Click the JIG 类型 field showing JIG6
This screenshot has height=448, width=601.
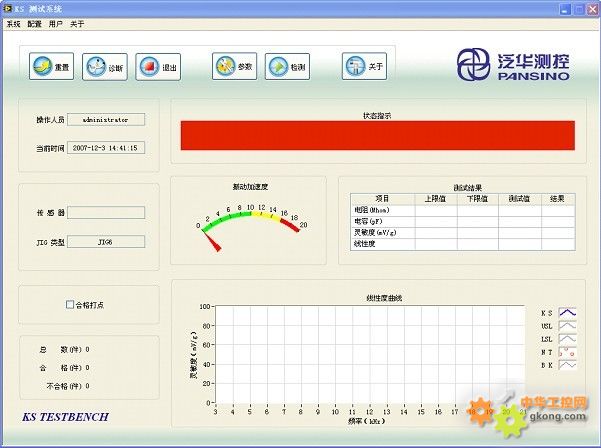pyautogui.click(x=105, y=241)
